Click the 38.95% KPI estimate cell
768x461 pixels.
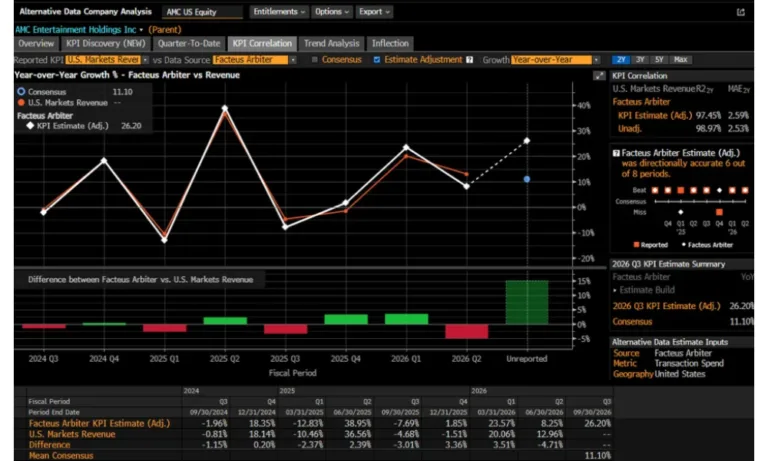tap(358, 423)
